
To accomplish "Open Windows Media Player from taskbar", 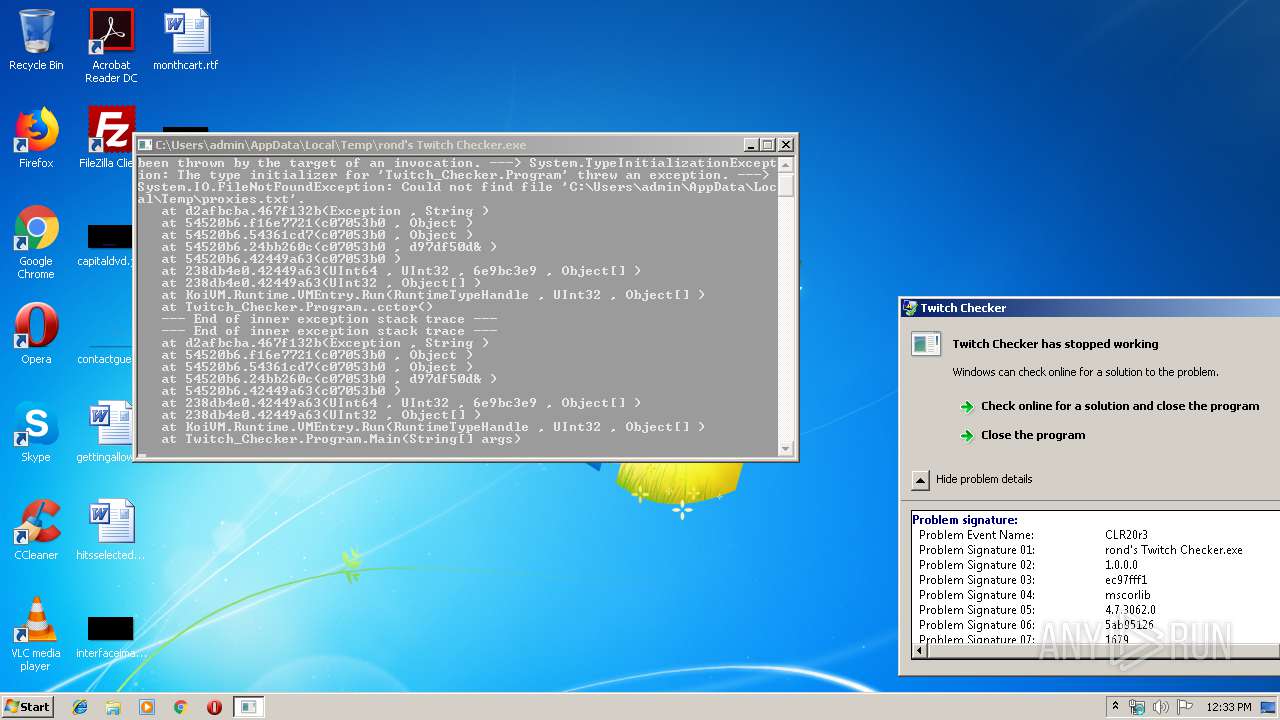I will coord(147,707).
